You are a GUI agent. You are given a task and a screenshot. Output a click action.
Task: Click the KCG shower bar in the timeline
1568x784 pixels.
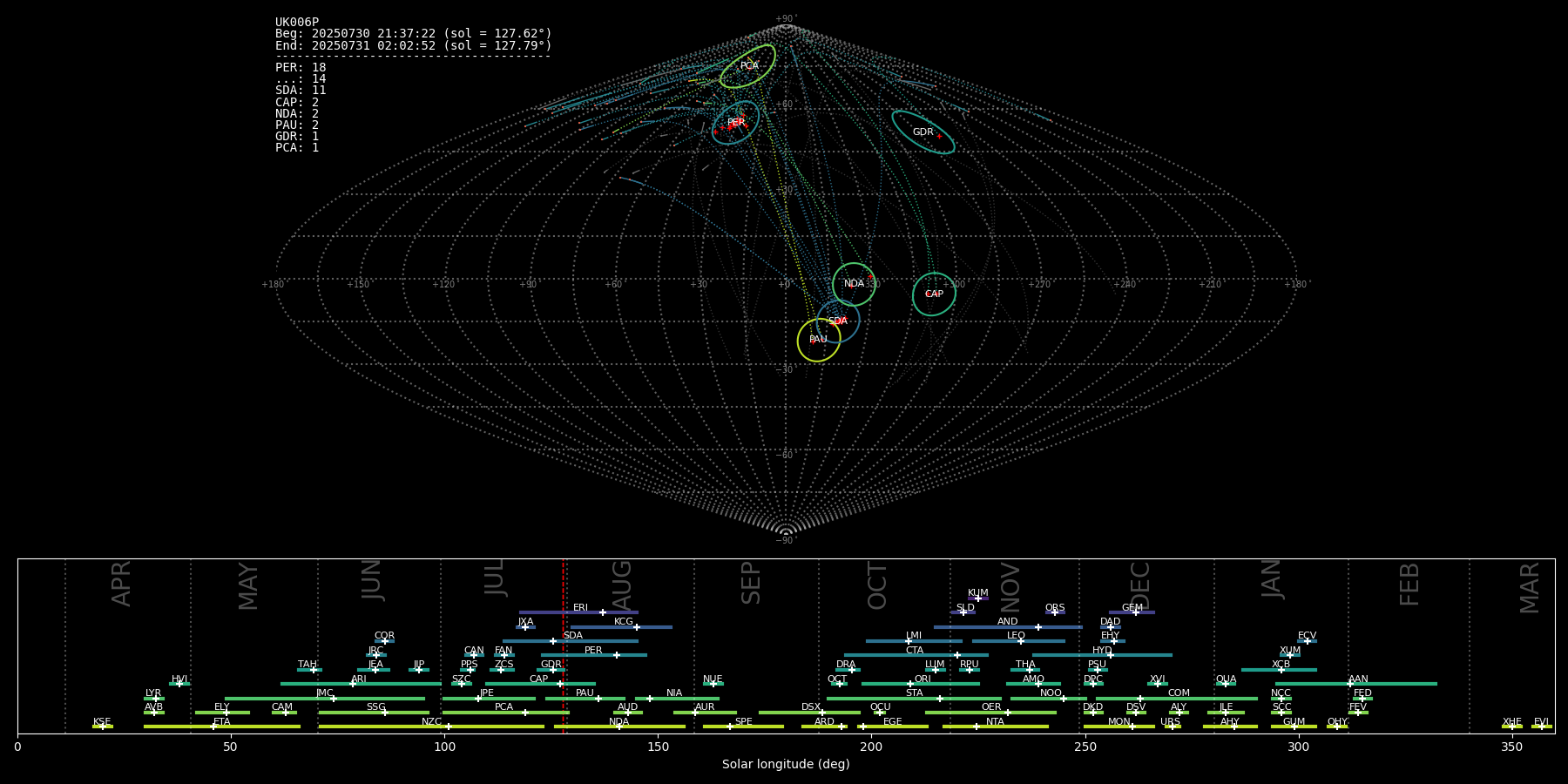click(x=621, y=627)
